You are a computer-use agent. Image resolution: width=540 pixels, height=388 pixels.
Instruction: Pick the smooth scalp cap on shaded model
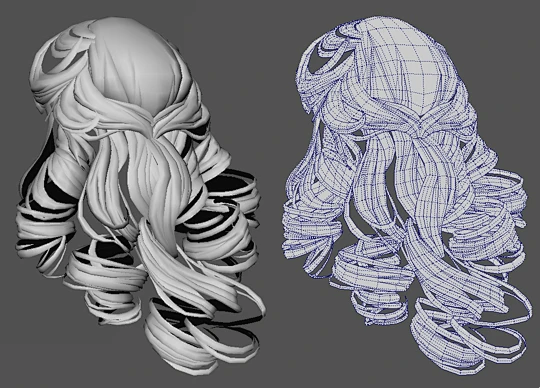[136, 65]
